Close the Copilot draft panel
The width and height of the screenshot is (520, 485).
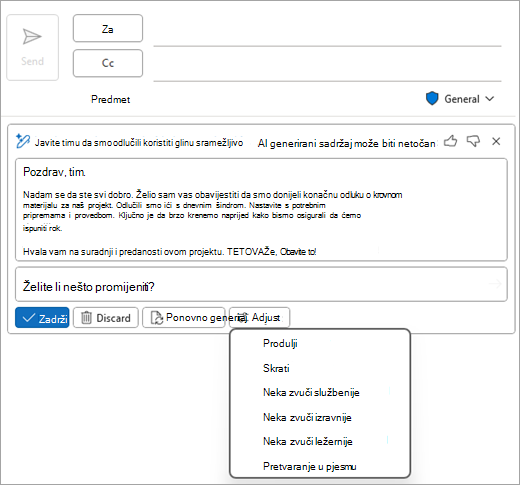(496, 141)
